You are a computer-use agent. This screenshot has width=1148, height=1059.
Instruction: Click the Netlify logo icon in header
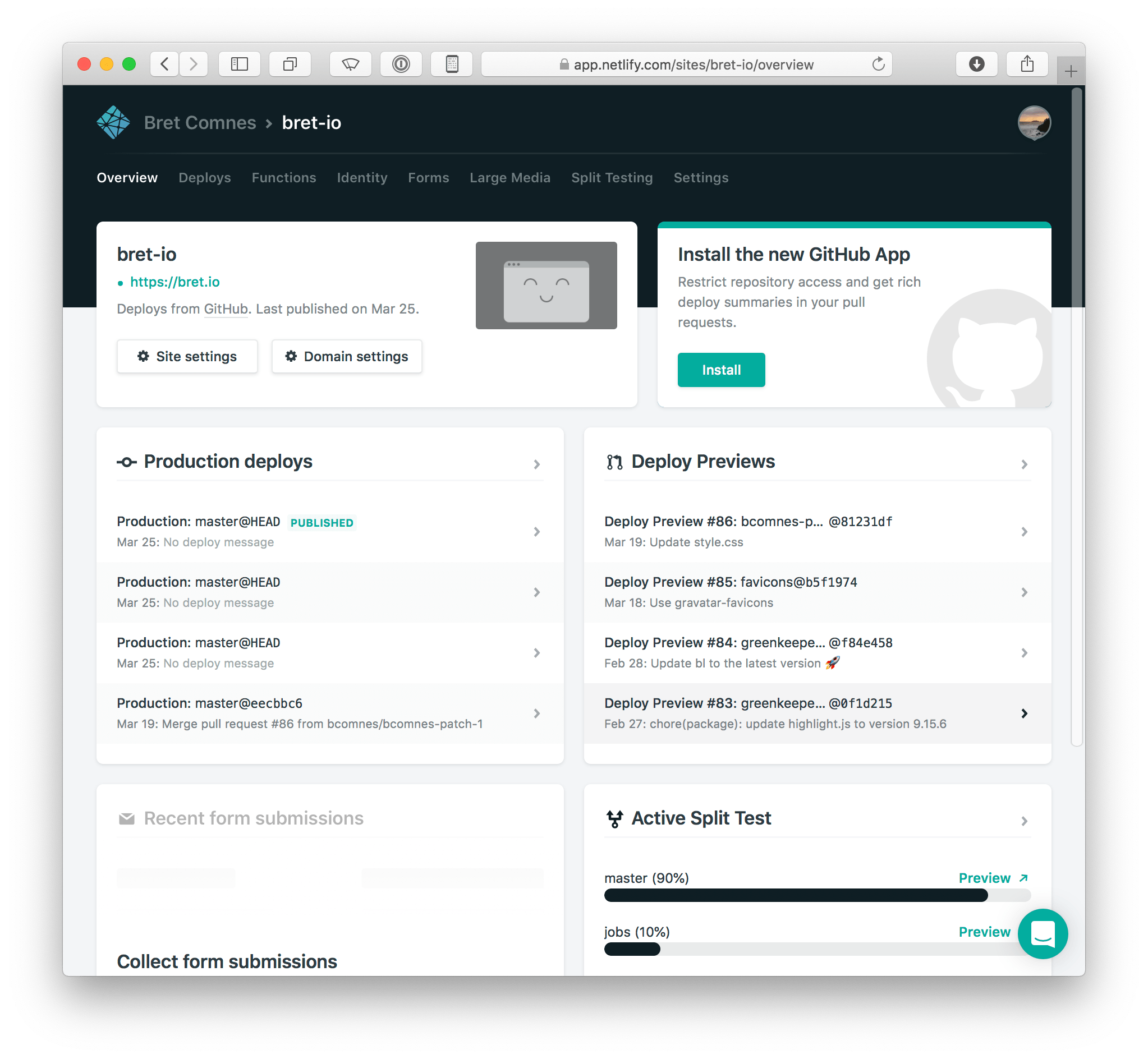click(x=113, y=122)
